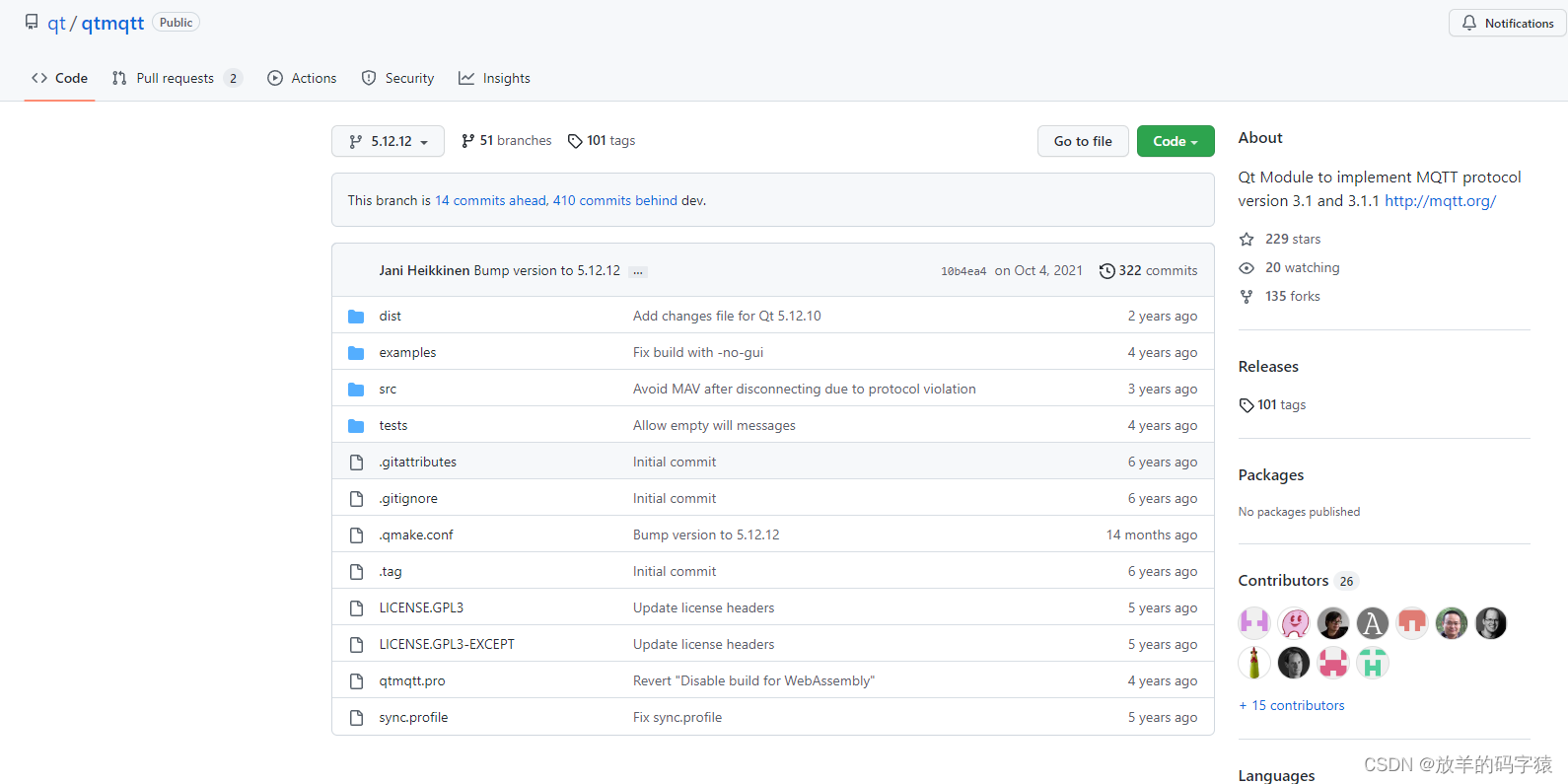This screenshot has height=784, width=1568.
Task: Click the file icon for sync.profile
Action: tap(356, 718)
